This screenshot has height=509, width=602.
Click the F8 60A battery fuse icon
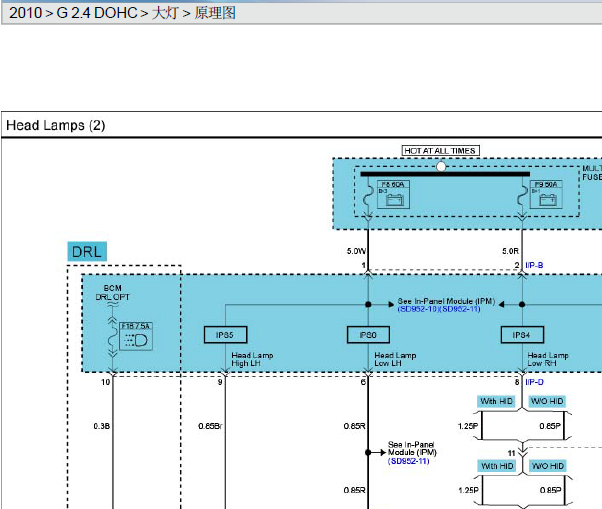click(x=393, y=195)
